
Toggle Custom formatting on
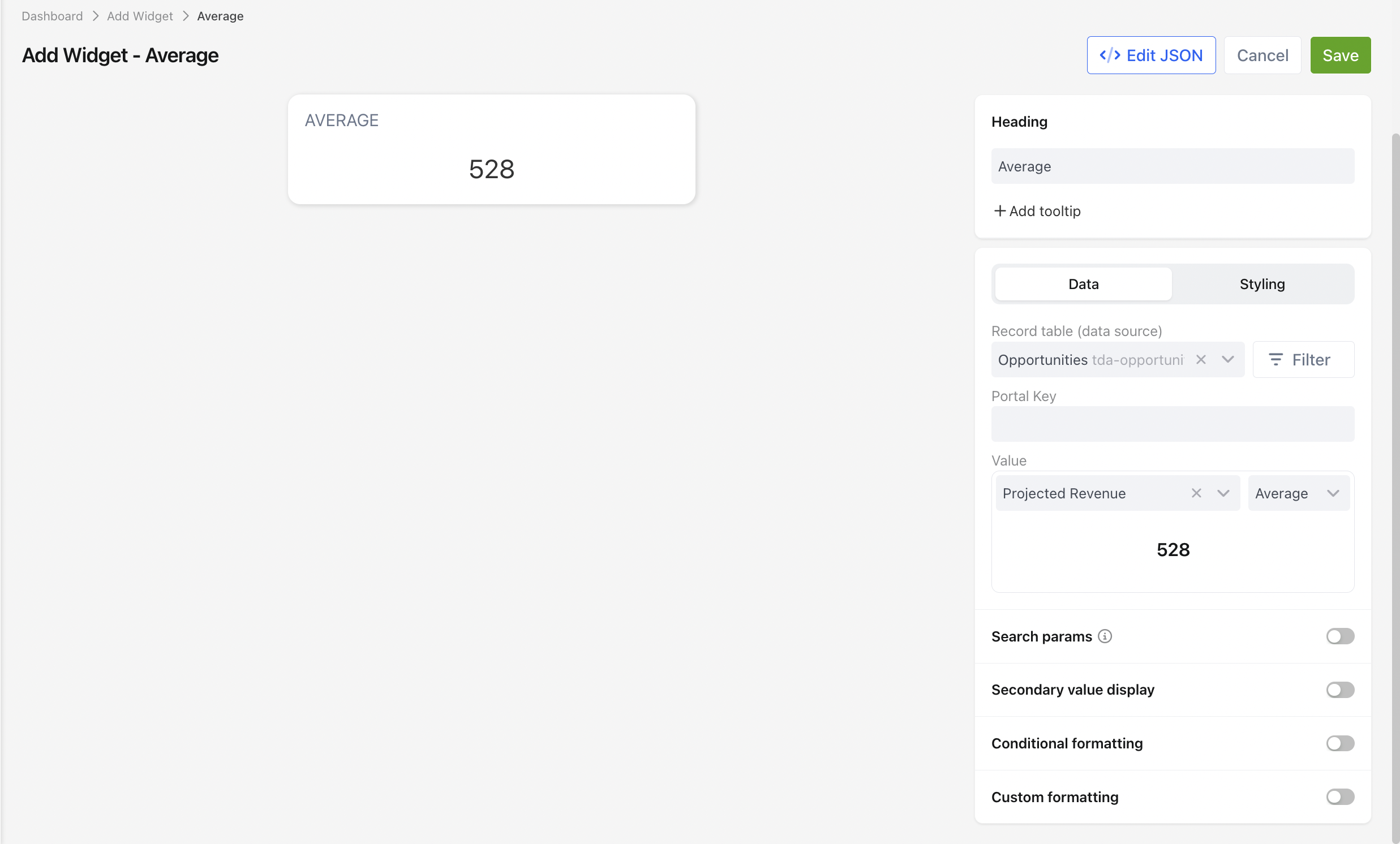coord(1340,797)
